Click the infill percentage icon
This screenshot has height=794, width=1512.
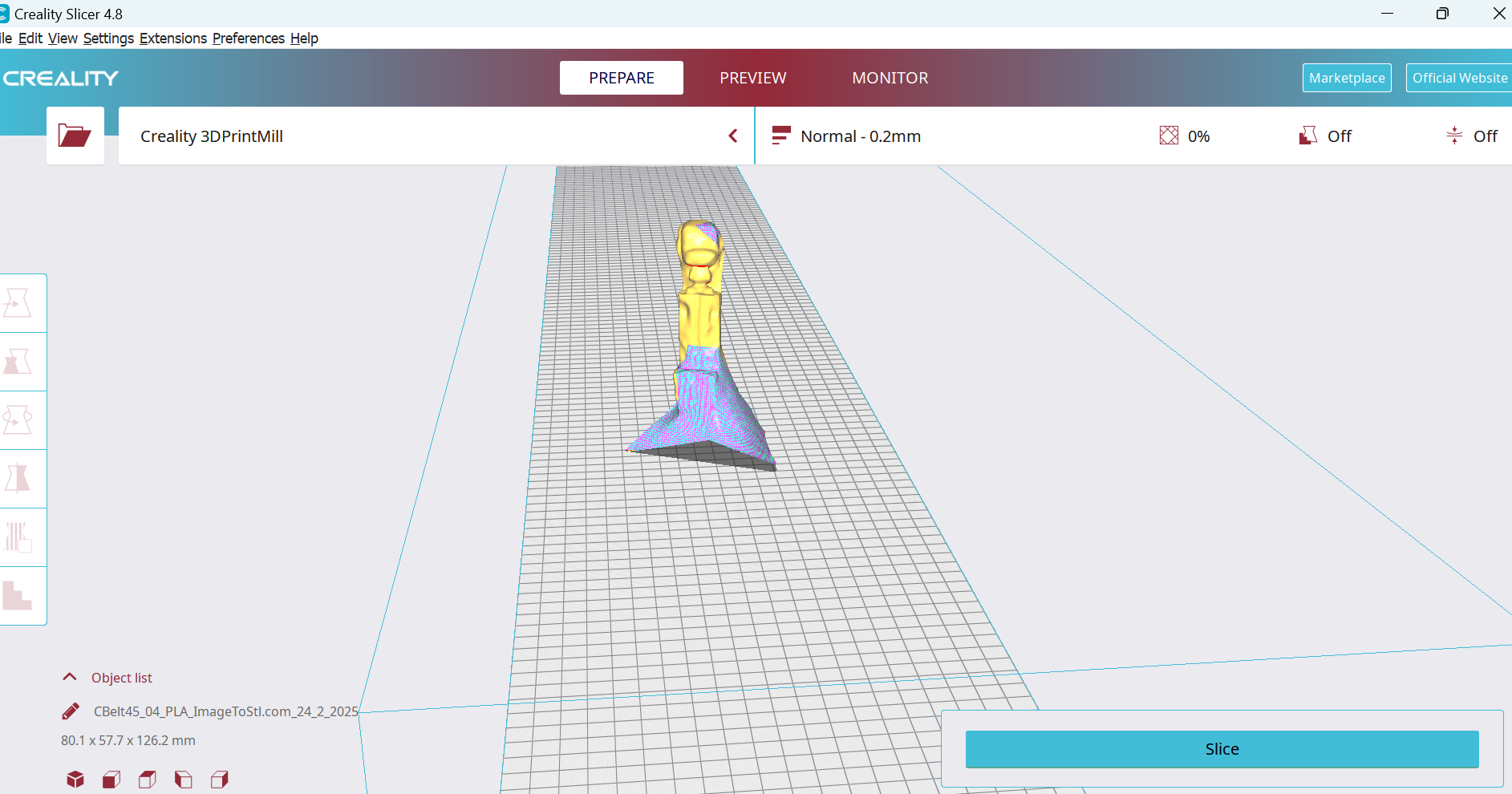[1169, 136]
